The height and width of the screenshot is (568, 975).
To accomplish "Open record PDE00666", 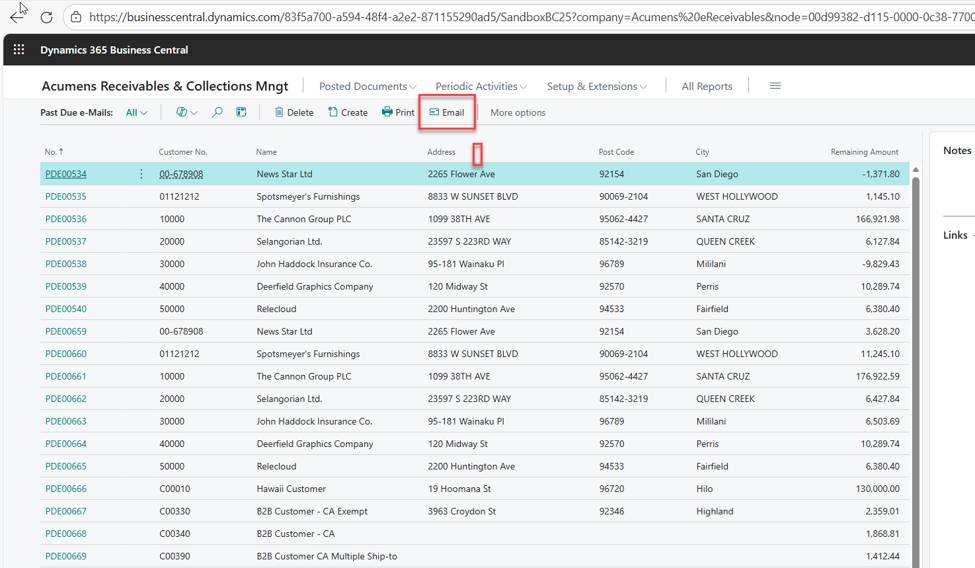I will pyautogui.click(x=65, y=489).
